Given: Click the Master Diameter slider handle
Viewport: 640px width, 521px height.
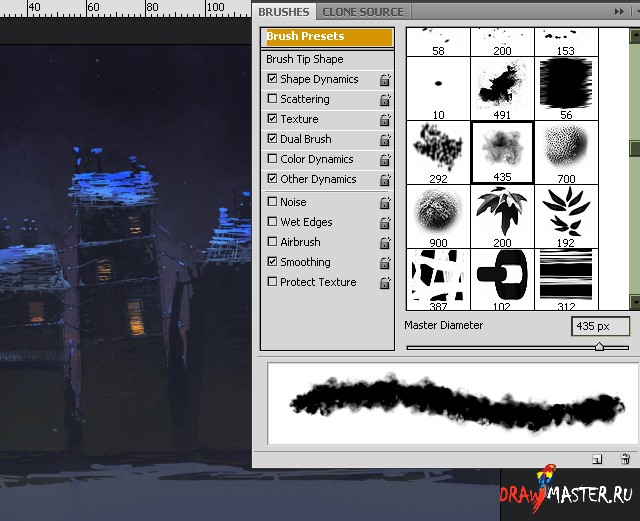Looking at the screenshot, I should [x=599, y=347].
